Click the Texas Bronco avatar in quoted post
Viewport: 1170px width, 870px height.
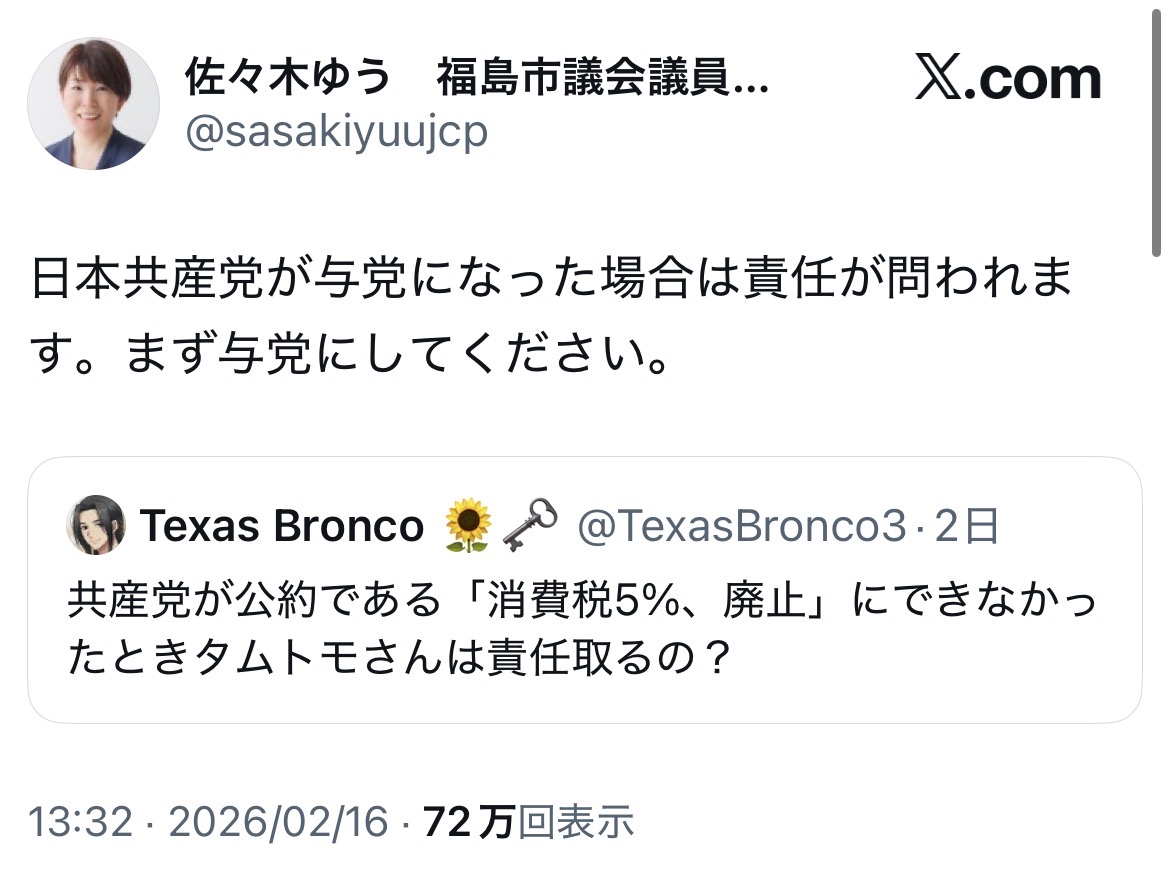tap(96, 524)
